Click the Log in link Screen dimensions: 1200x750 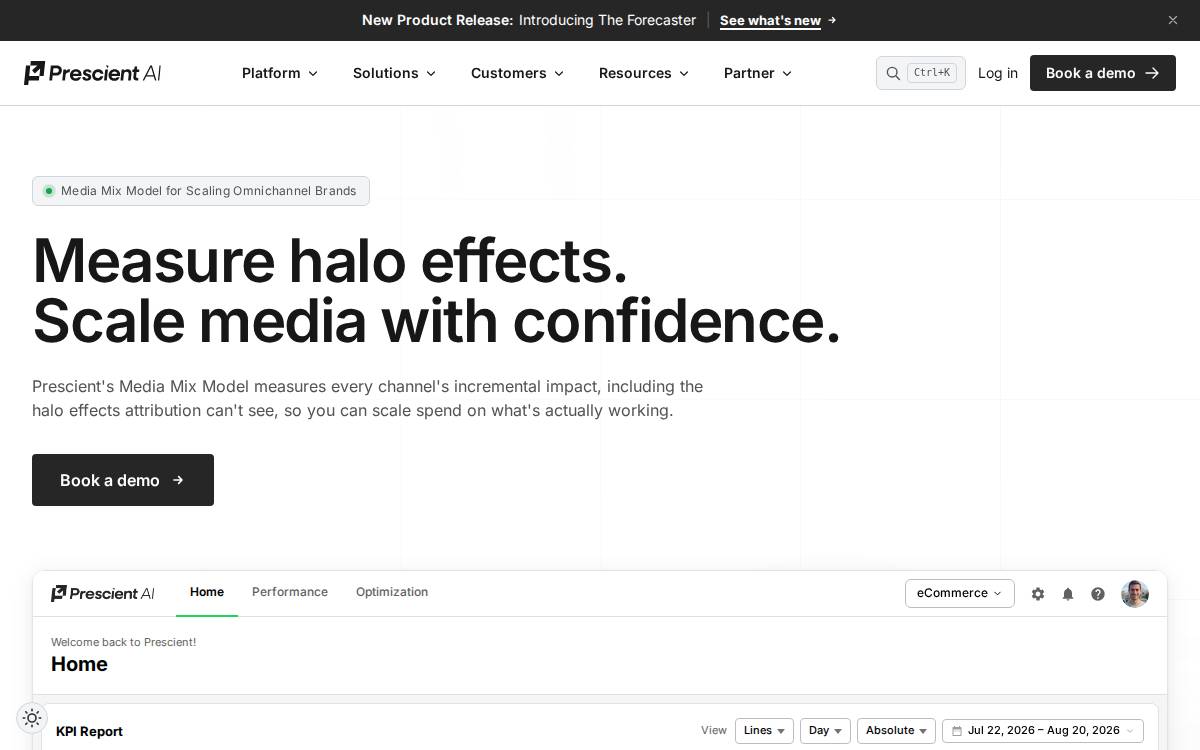point(998,73)
